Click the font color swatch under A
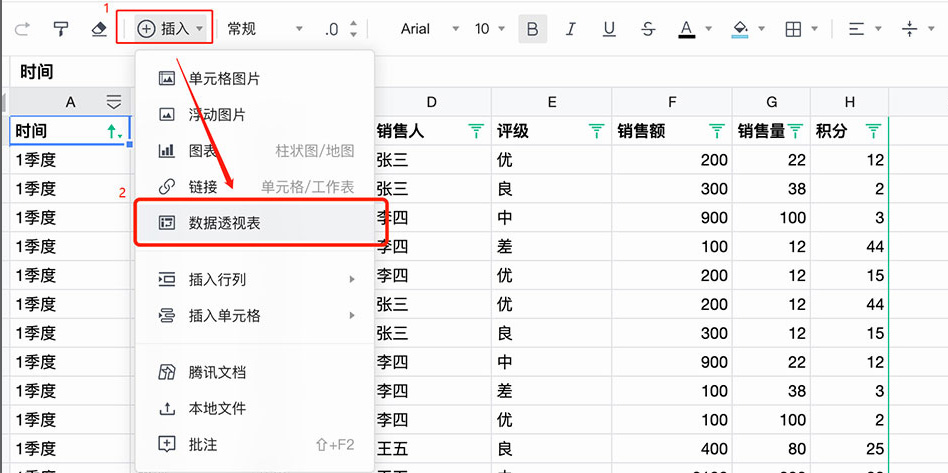 point(687,37)
